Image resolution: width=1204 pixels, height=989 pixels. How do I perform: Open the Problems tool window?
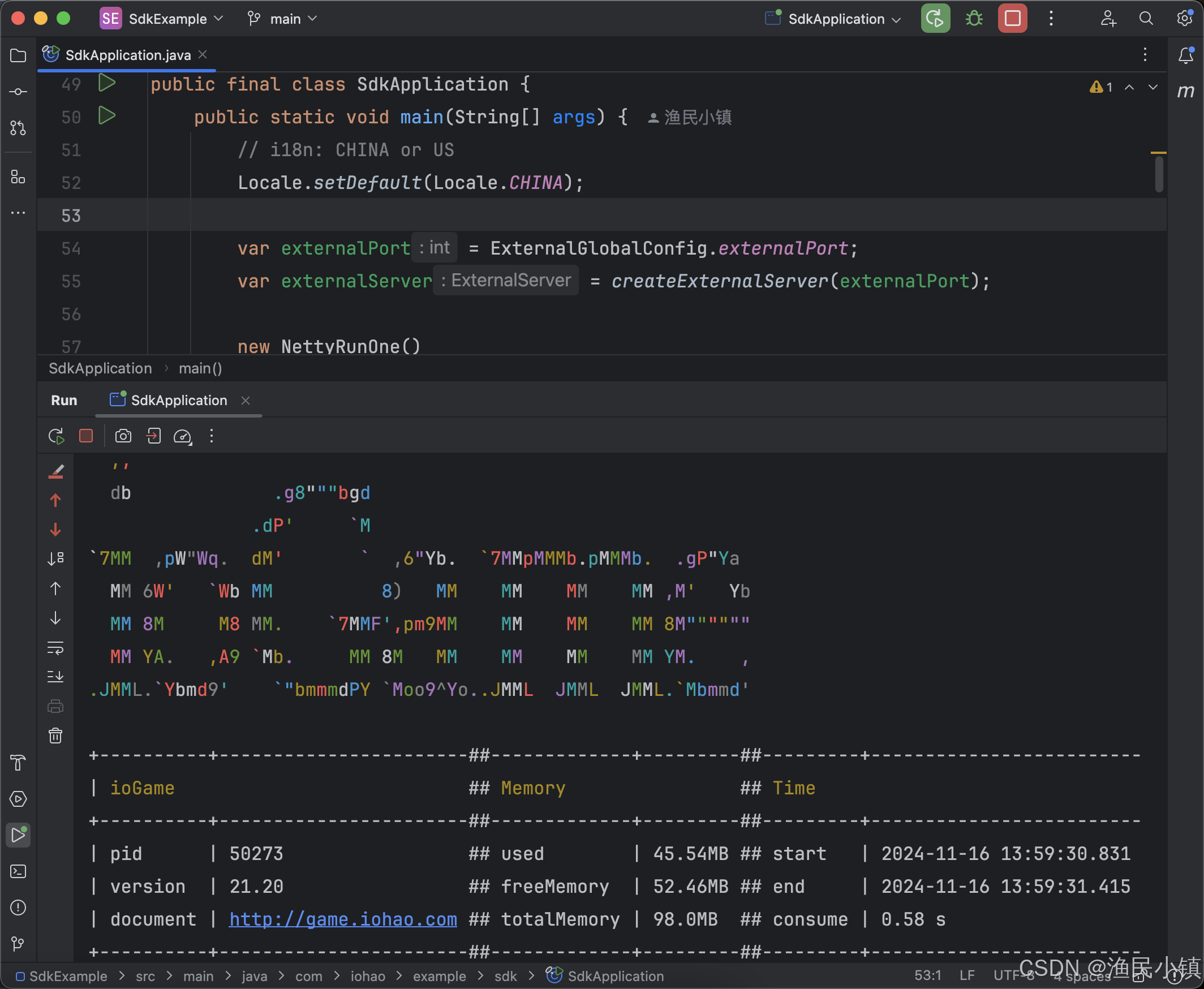(x=18, y=908)
